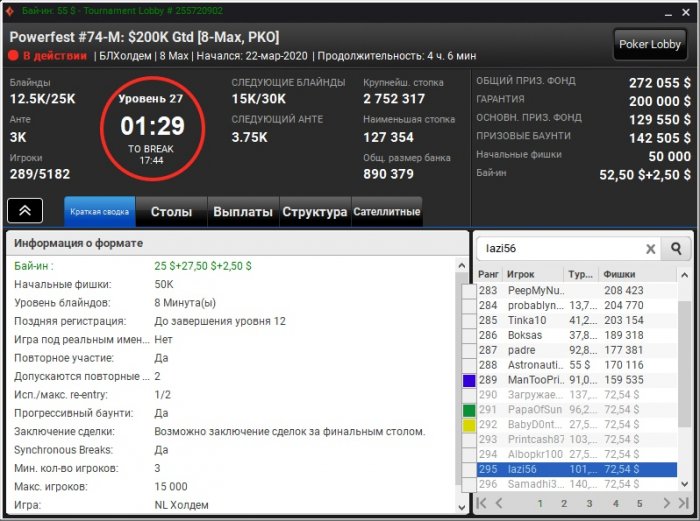Click empty color tag box beside Tinka10

pyautogui.click(x=469, y=321)
